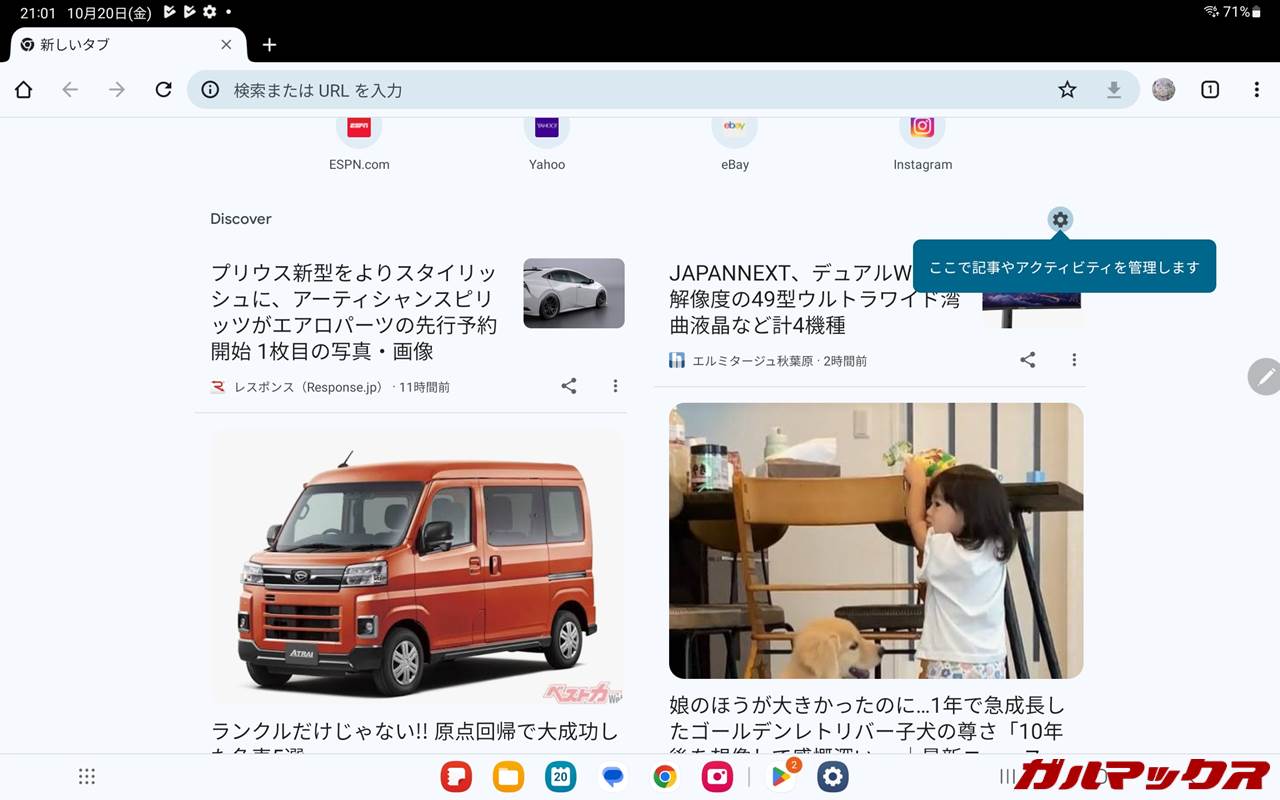Tap the Chrome home icon

point(24,90)
